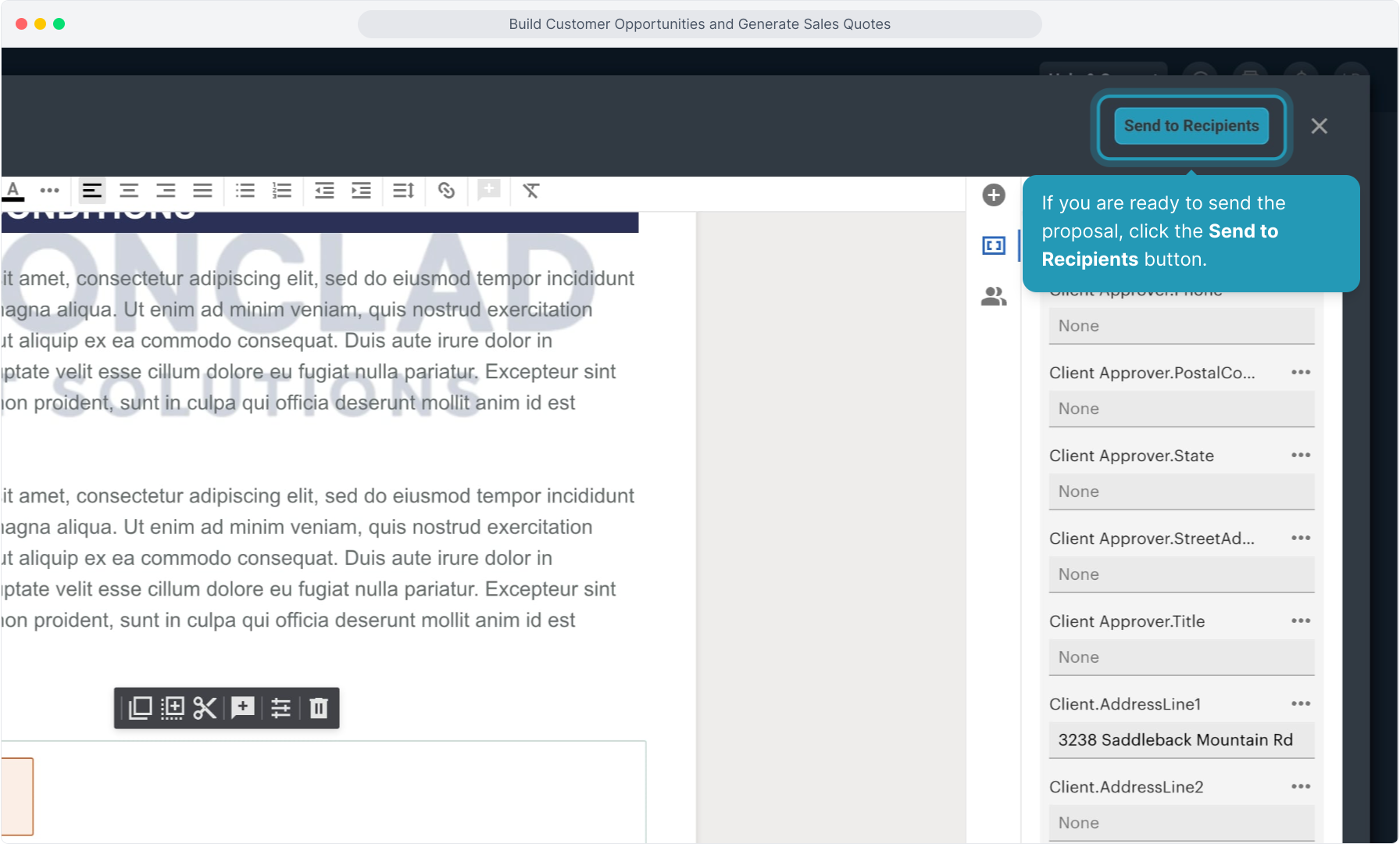Edit the Client Approver.Title value field
The height and width of the screenshot is (844, 1400).
pos(1181,657)
